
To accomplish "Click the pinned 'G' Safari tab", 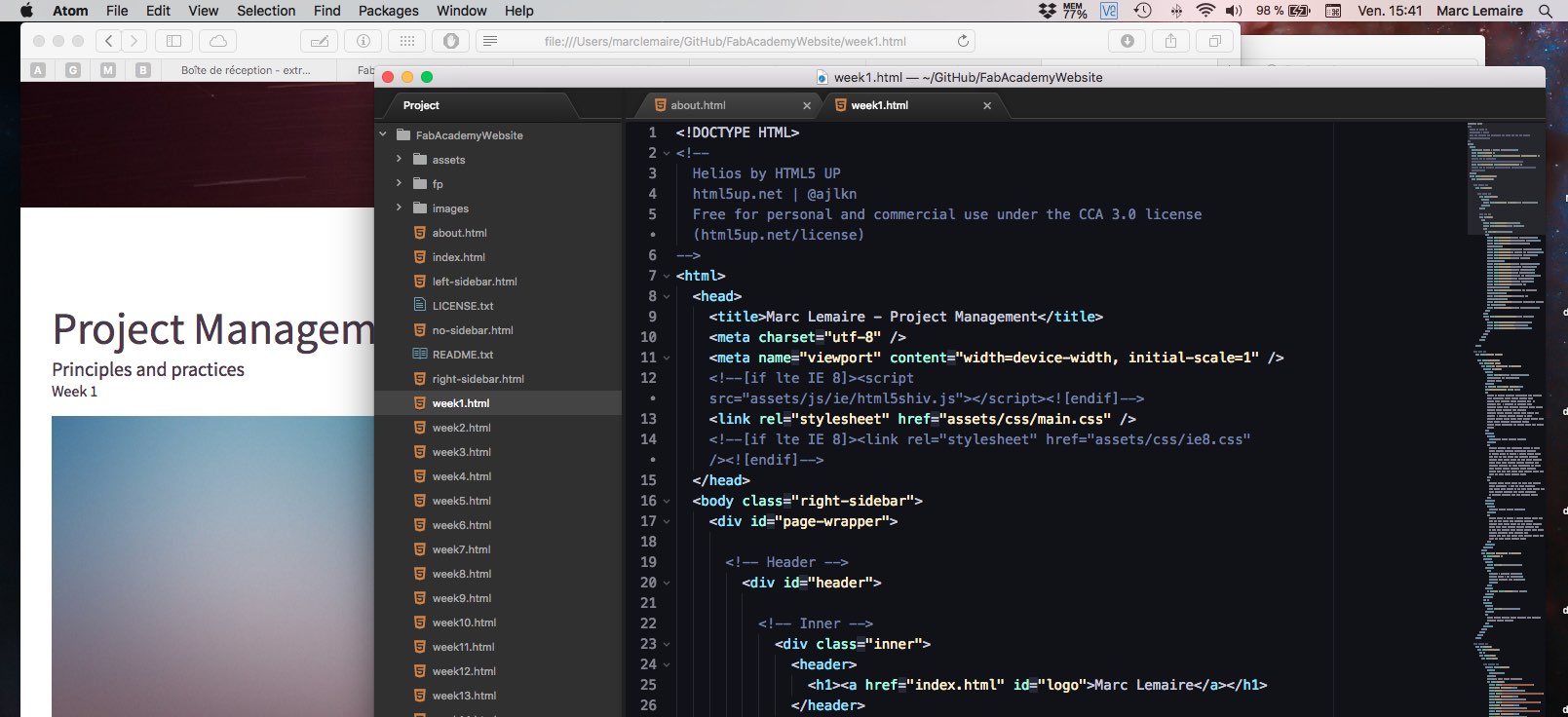I will 73,70.
